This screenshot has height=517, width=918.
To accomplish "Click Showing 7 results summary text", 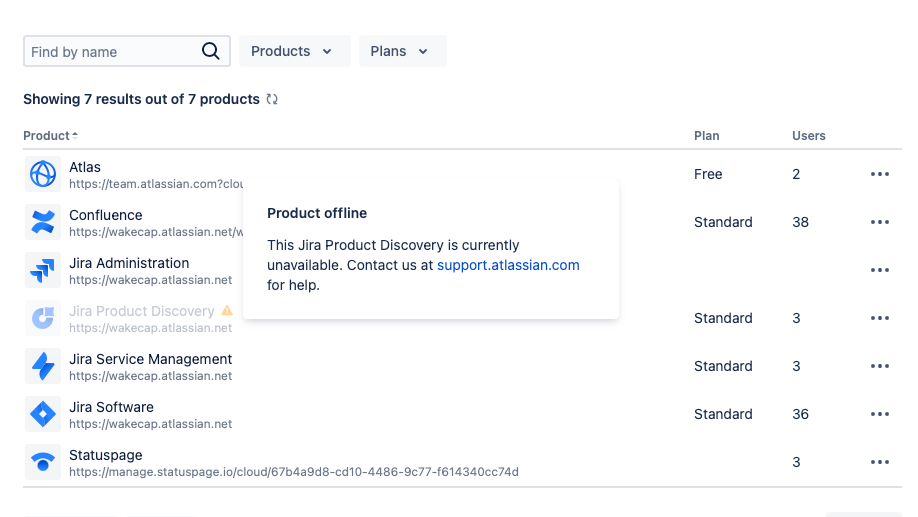I will coord(141,99).
